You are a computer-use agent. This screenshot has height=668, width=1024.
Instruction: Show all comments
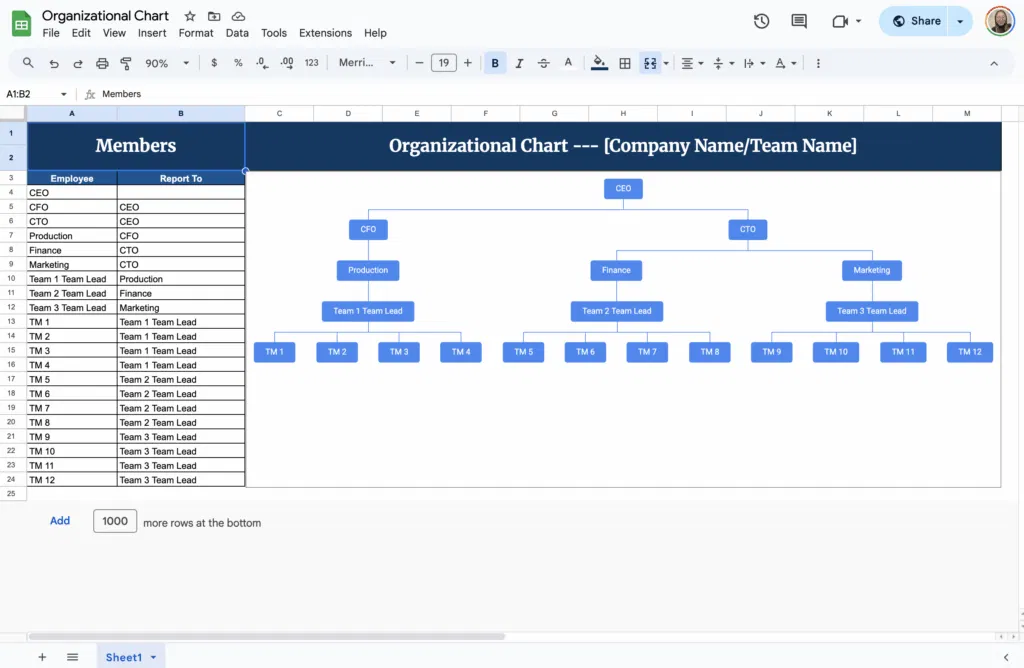pos(798,20)
